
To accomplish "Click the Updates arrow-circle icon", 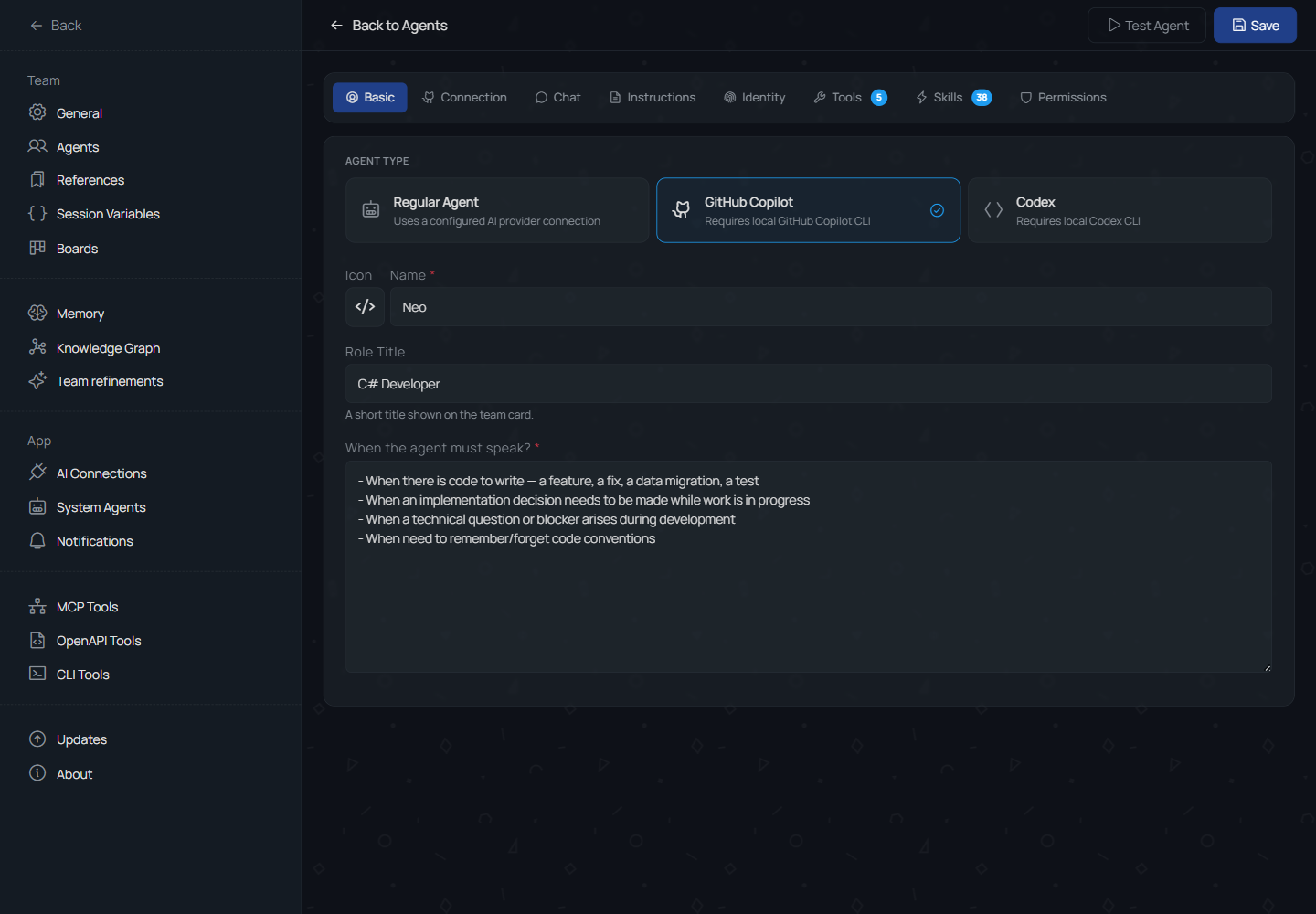I will [37, 739].
